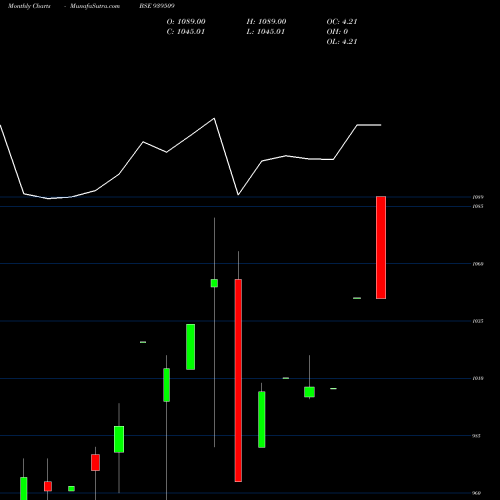Click the 985 price axis label
500x500 pixels.
tap(477, 436)
